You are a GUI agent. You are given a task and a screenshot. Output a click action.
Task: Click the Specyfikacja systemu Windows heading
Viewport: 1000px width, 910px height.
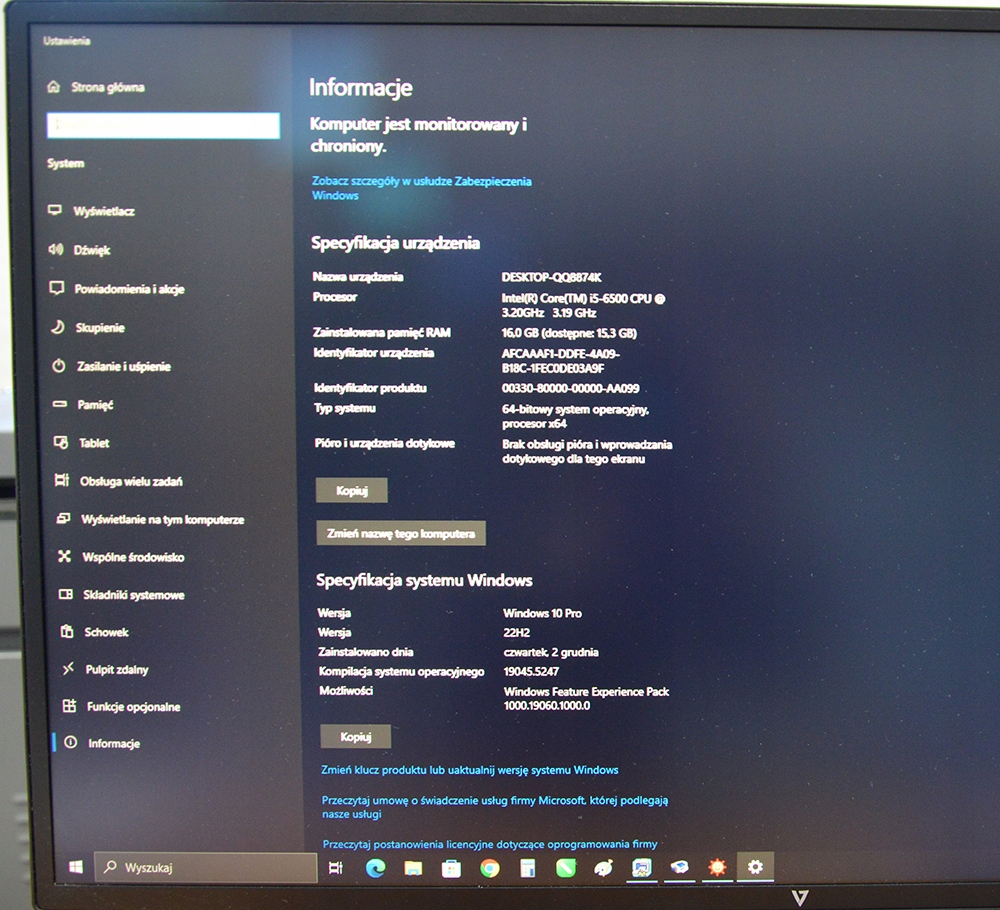click(x=424, y=580)
